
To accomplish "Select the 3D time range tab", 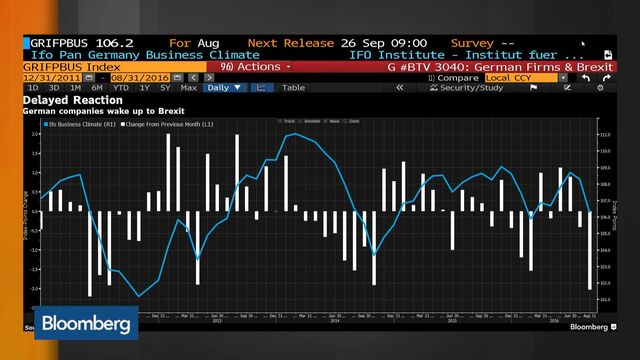I will click(x=54, y=88).
